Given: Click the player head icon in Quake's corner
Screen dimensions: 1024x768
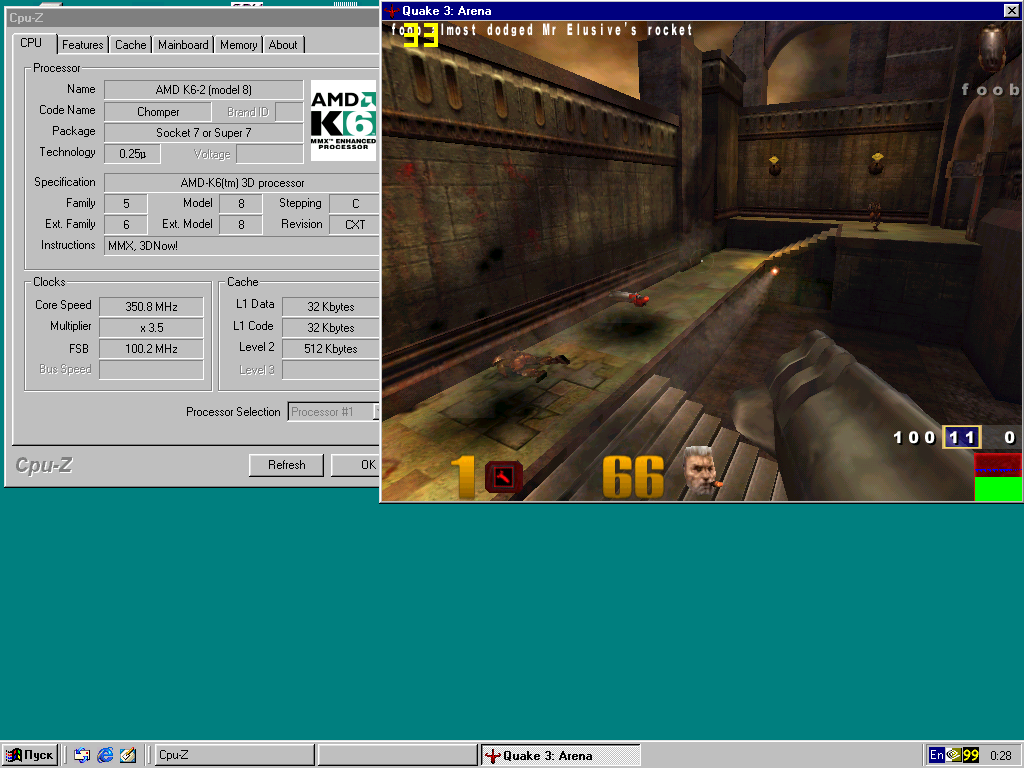Looking at the screenshot, I should [x=993, y=47].
